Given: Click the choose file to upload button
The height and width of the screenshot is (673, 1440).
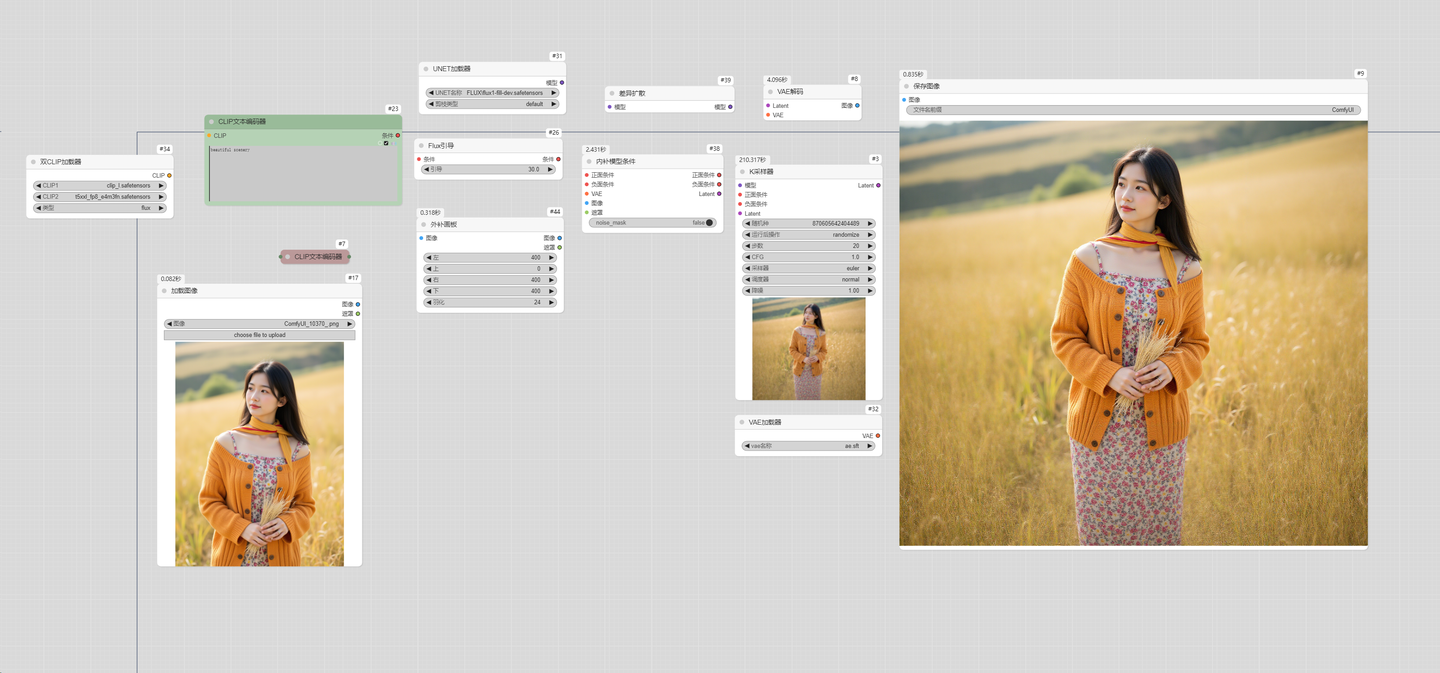Looking at the screenshot, I should (260, 335).
